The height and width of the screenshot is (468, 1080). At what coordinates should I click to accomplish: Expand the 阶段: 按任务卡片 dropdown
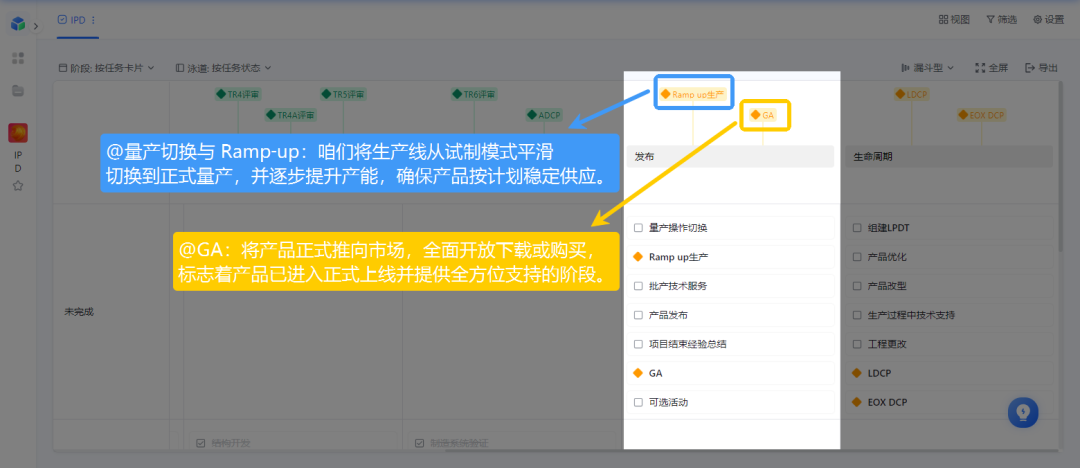click(109, 68)
